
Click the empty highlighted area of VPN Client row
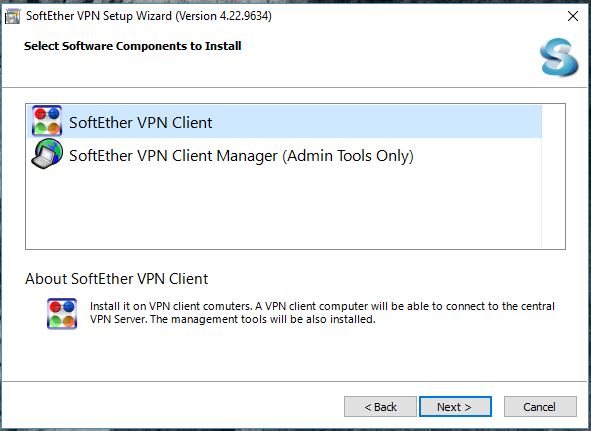(x=377, y=121)
